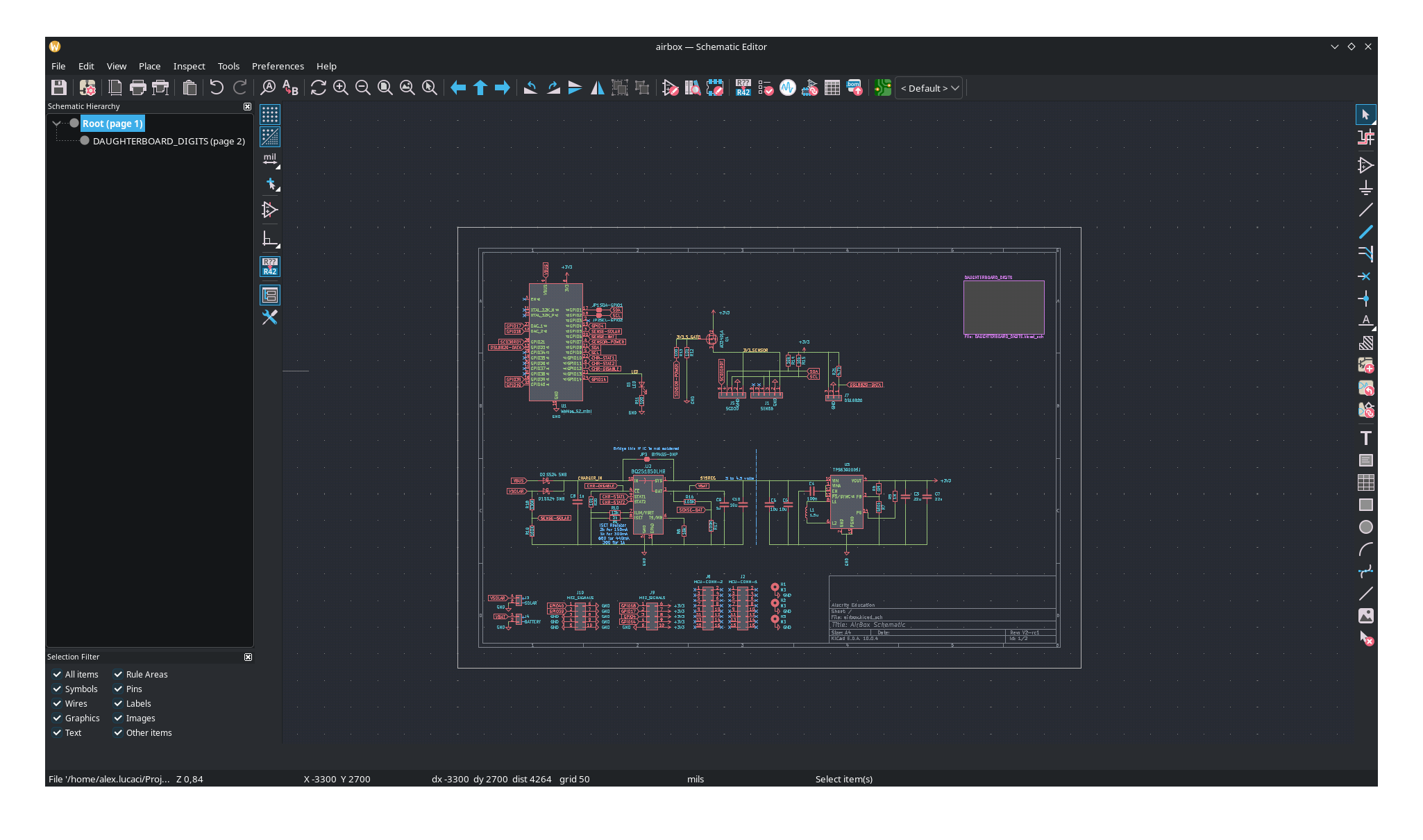The image size is (1423, 840).
Task: Select the Place Text tool
Action: coord(1365,438)
